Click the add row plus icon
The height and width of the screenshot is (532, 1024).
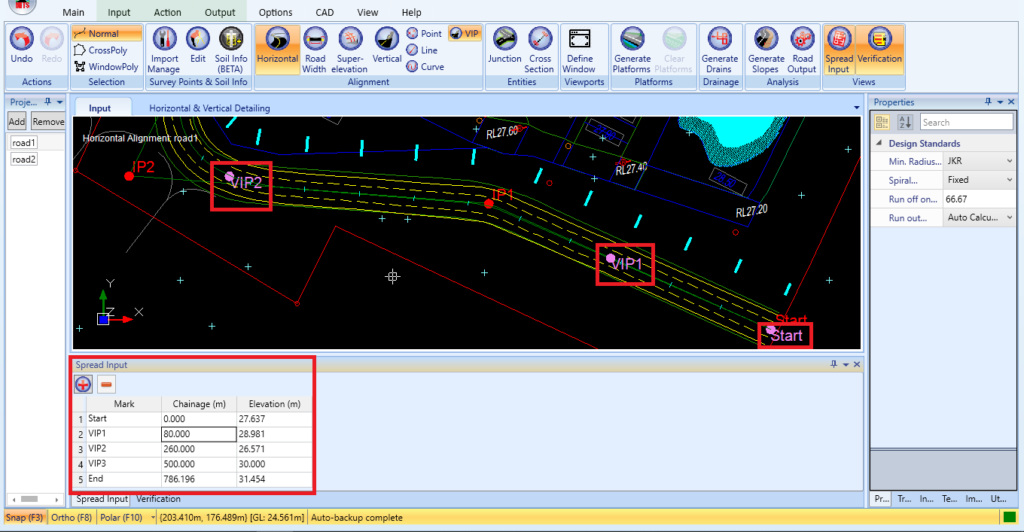(x=83, y=384)
